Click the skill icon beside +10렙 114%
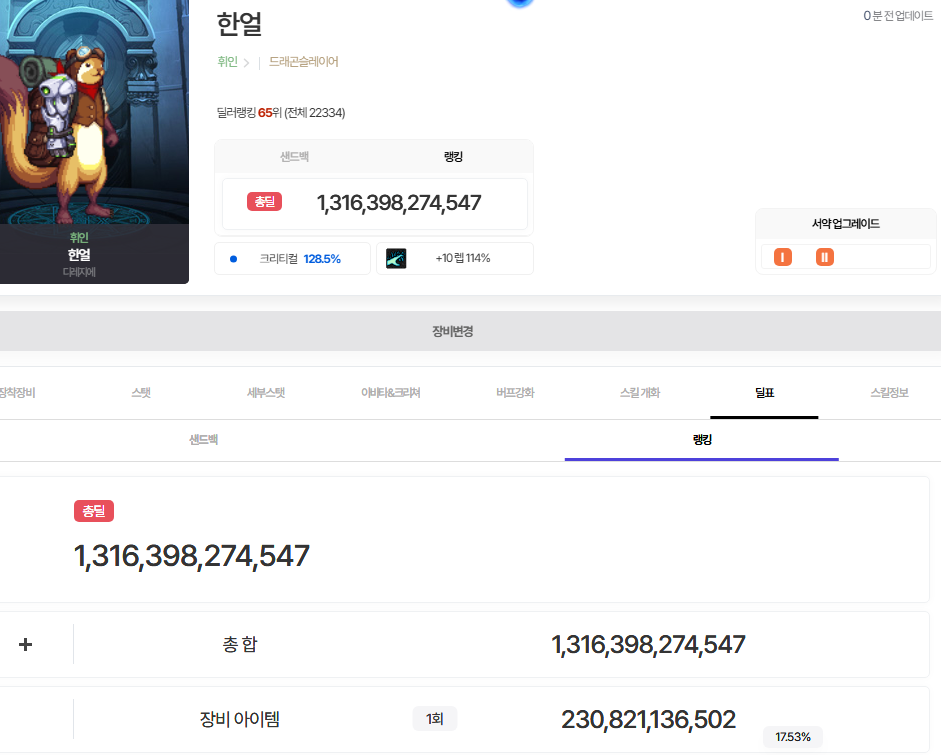Viewport: 941px width, 755px height. pyautogui.click(x=396, y=259)
